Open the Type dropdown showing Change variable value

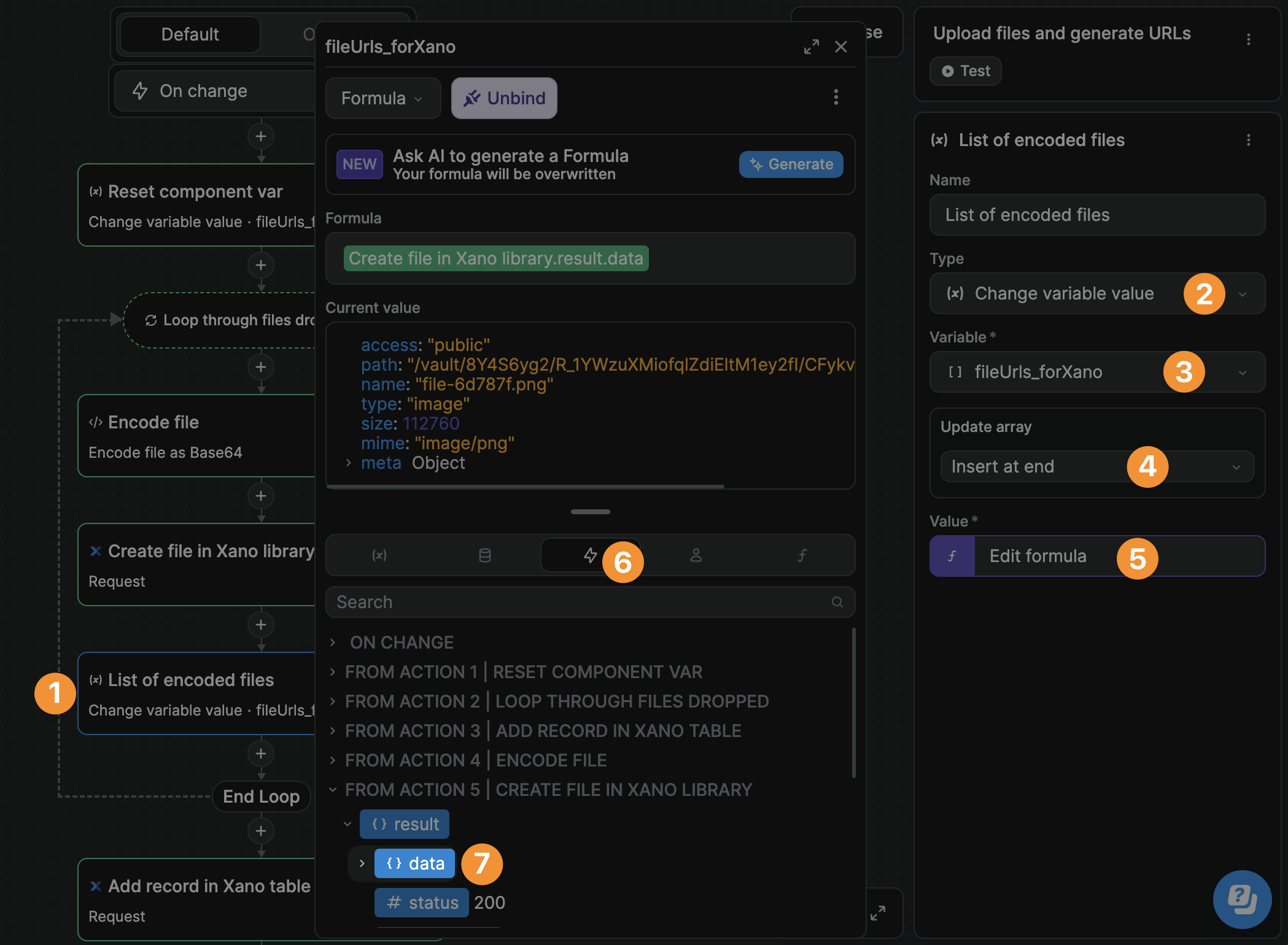coord(1096,293)
